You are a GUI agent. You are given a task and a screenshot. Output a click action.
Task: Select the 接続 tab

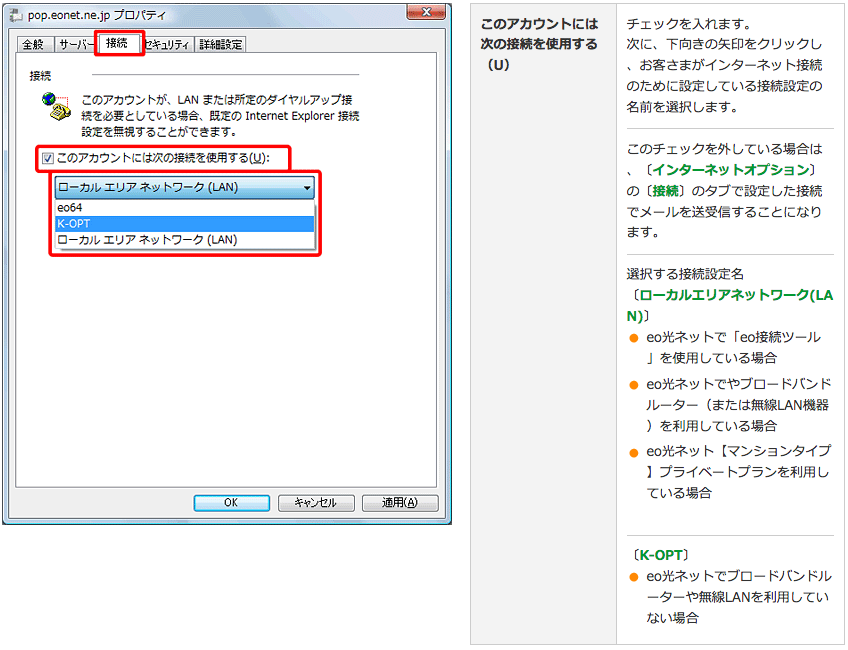click(118, 43)
